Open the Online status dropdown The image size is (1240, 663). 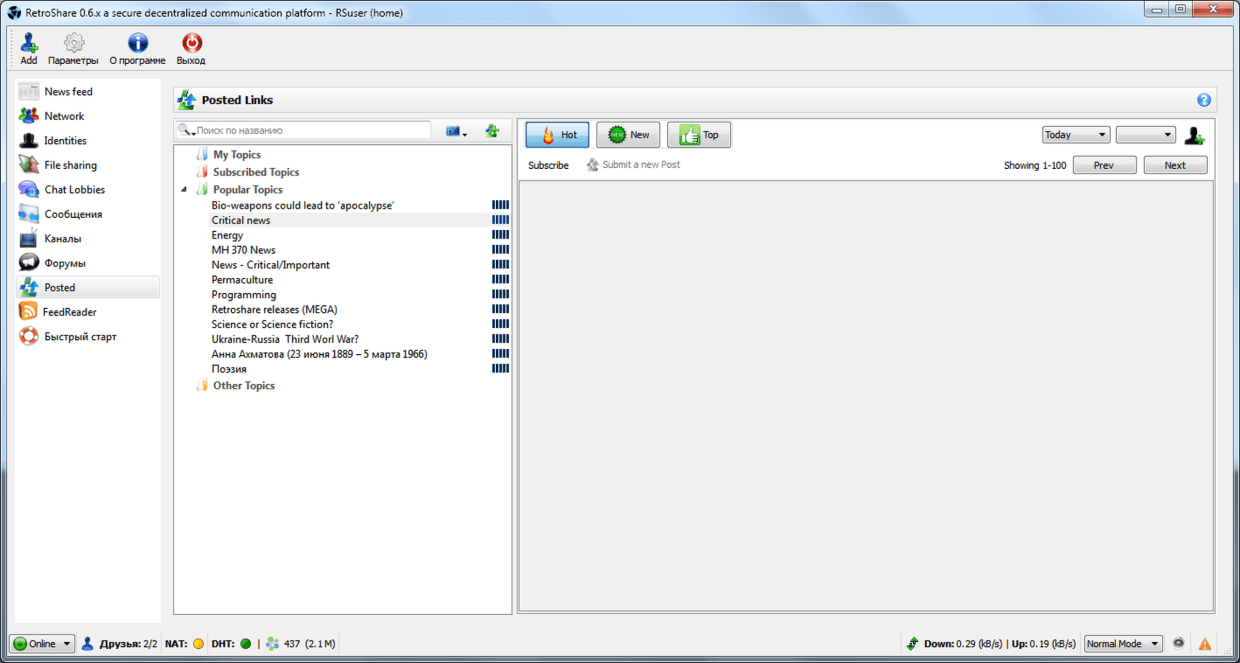(x=42, y=644)
